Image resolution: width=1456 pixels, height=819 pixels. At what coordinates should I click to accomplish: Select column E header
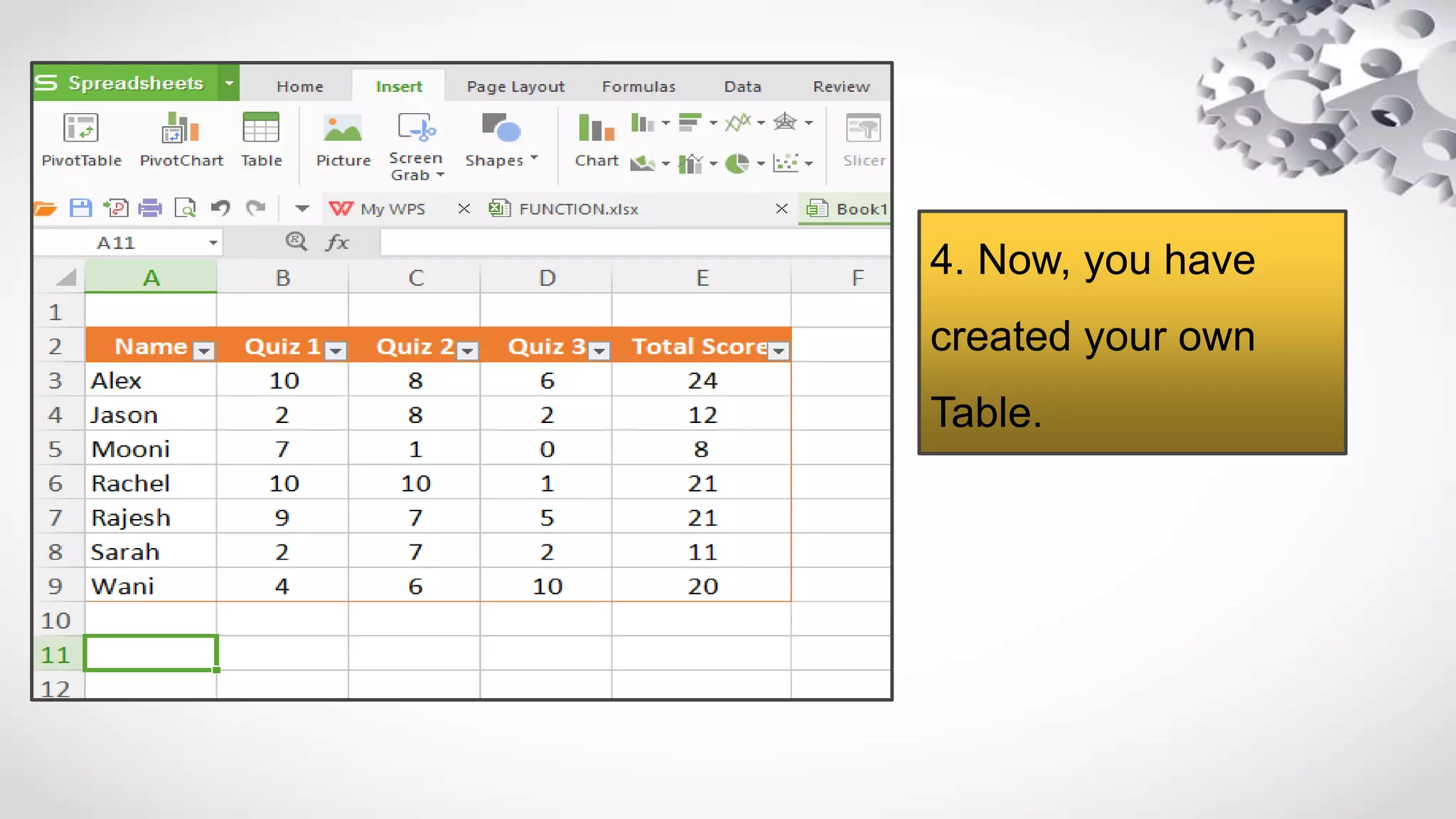click(702, 277)
